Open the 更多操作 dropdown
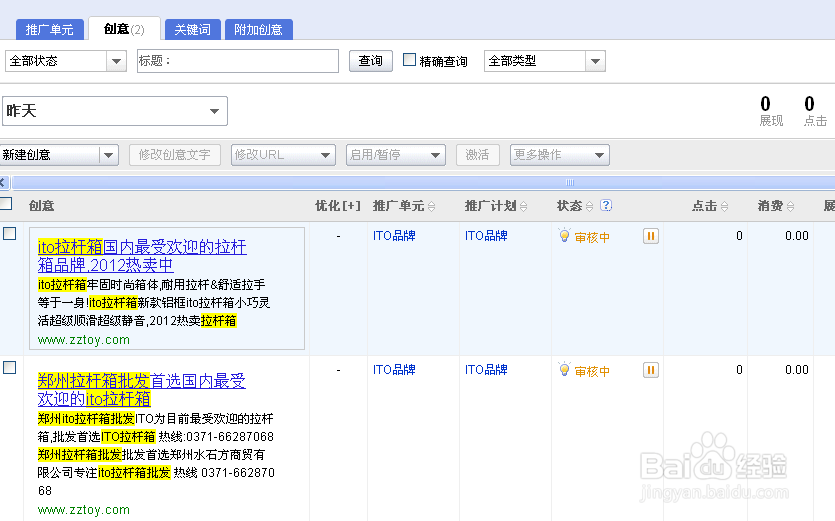 click(x=559, y=155)
